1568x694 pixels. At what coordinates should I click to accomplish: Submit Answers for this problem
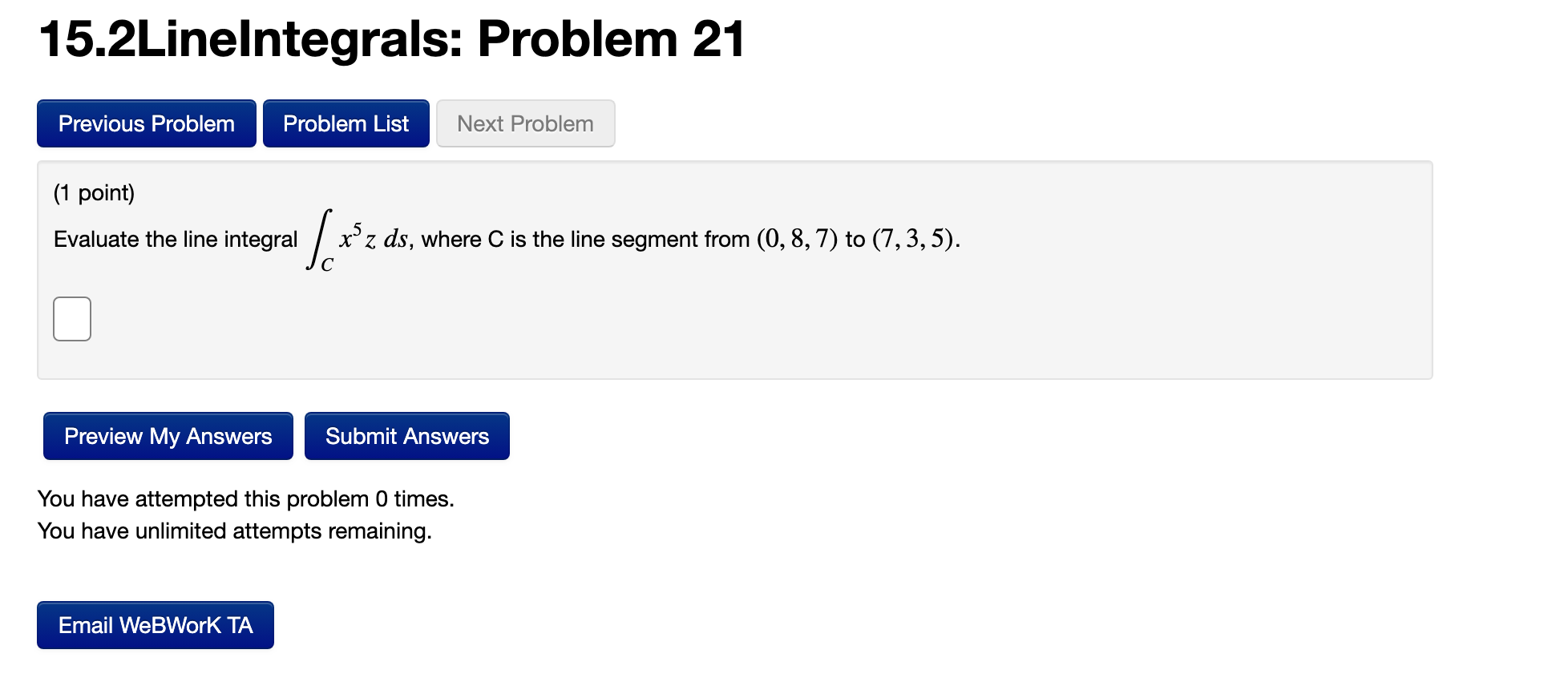point(406,436)
